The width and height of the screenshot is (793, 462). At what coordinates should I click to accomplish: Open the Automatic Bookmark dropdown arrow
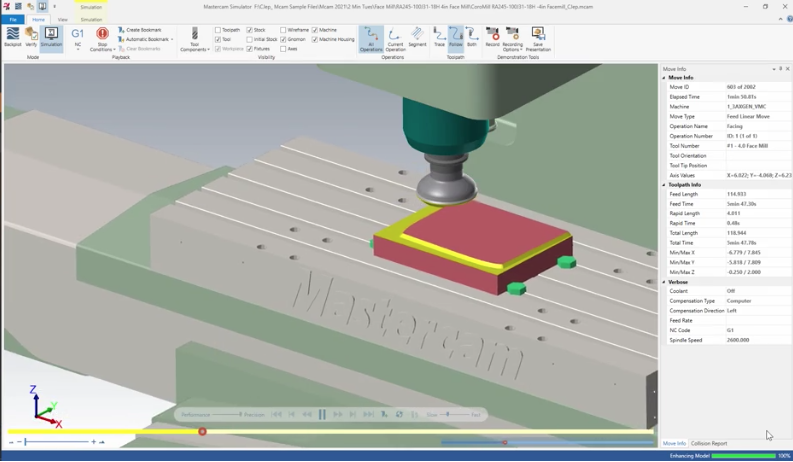click(x=172, y=39)
